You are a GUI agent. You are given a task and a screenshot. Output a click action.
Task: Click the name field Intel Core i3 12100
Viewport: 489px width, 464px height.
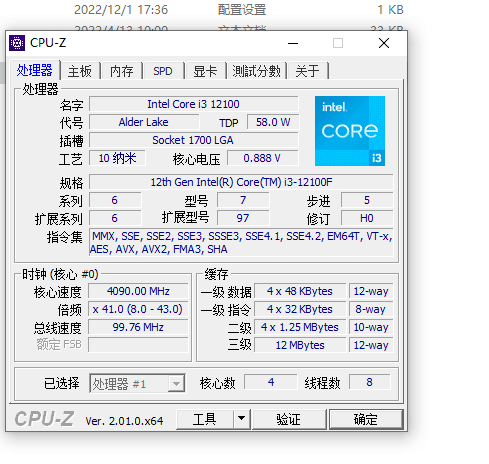coord(194,104)
